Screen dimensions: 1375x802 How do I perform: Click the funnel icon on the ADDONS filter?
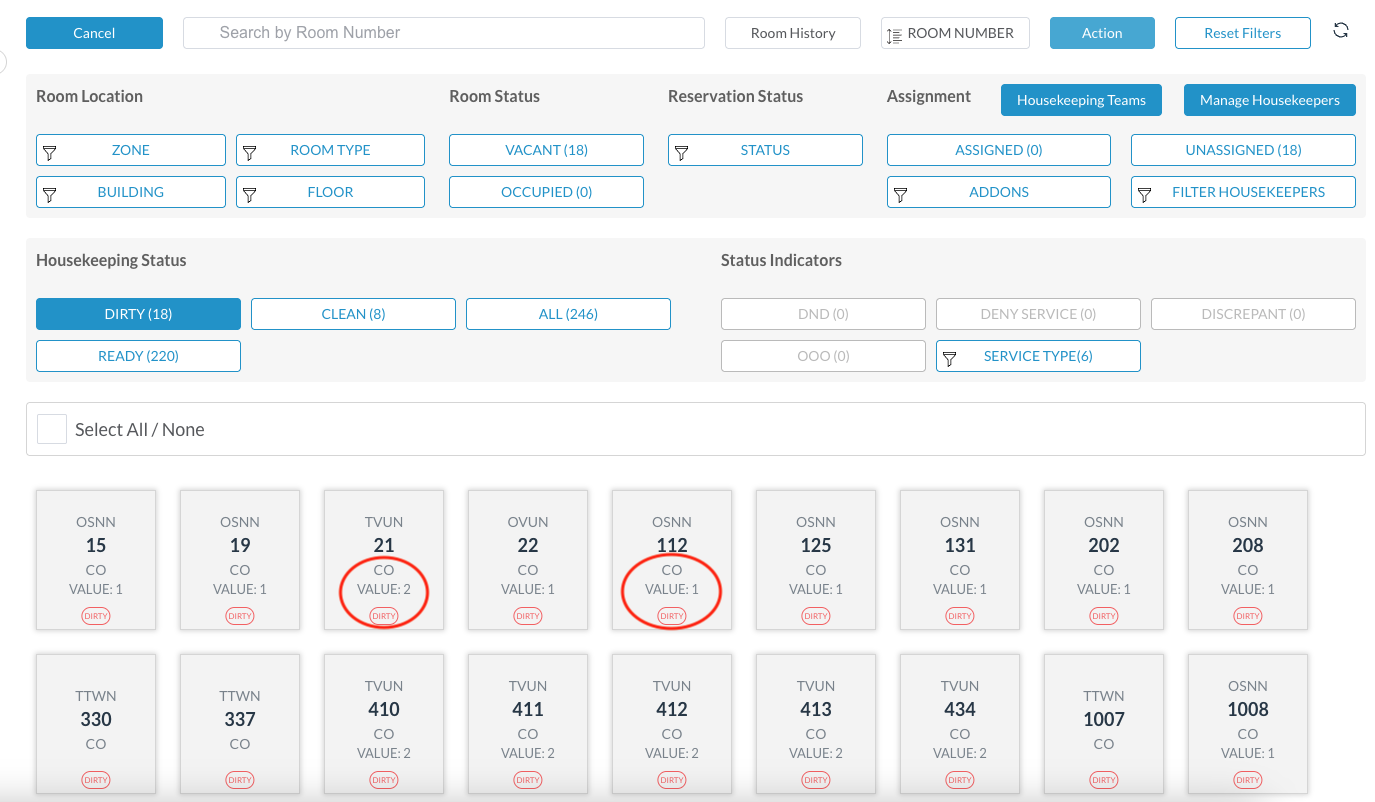902,192
